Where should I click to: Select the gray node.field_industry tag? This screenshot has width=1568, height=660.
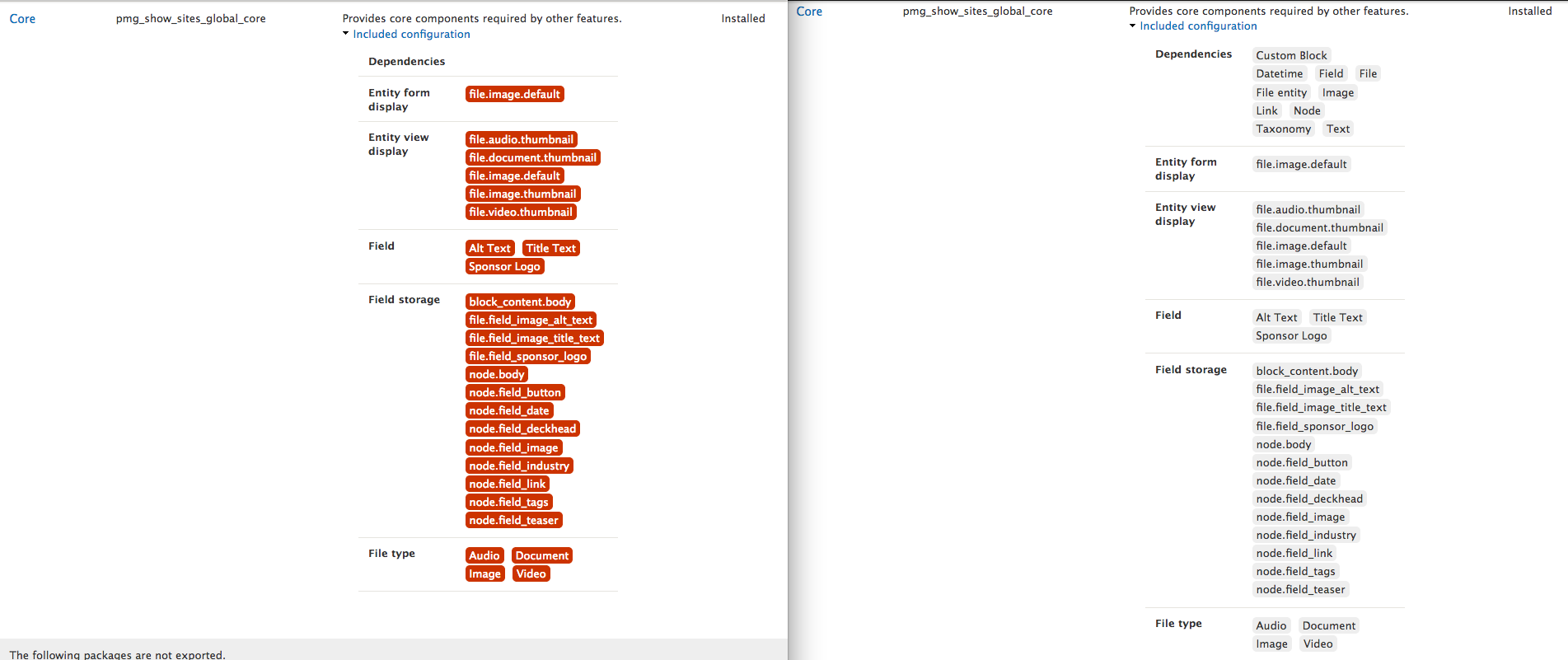(1307, 535)
